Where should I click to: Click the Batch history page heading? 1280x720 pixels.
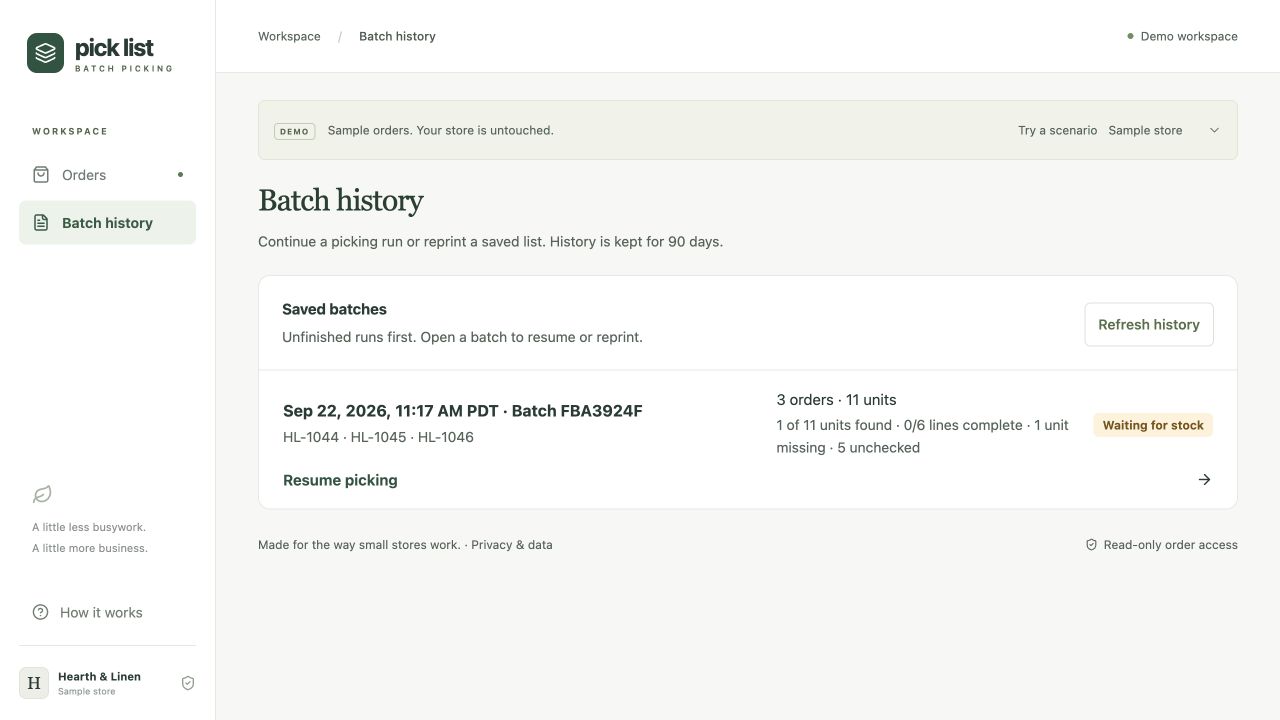[341, 201]
